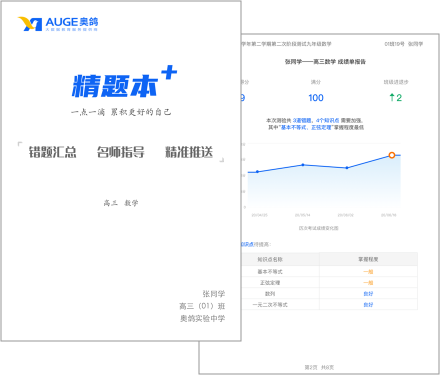This screenshot has height=375, width=440.
Task: Click the 正弦定理 table row name
Action: 270,283
